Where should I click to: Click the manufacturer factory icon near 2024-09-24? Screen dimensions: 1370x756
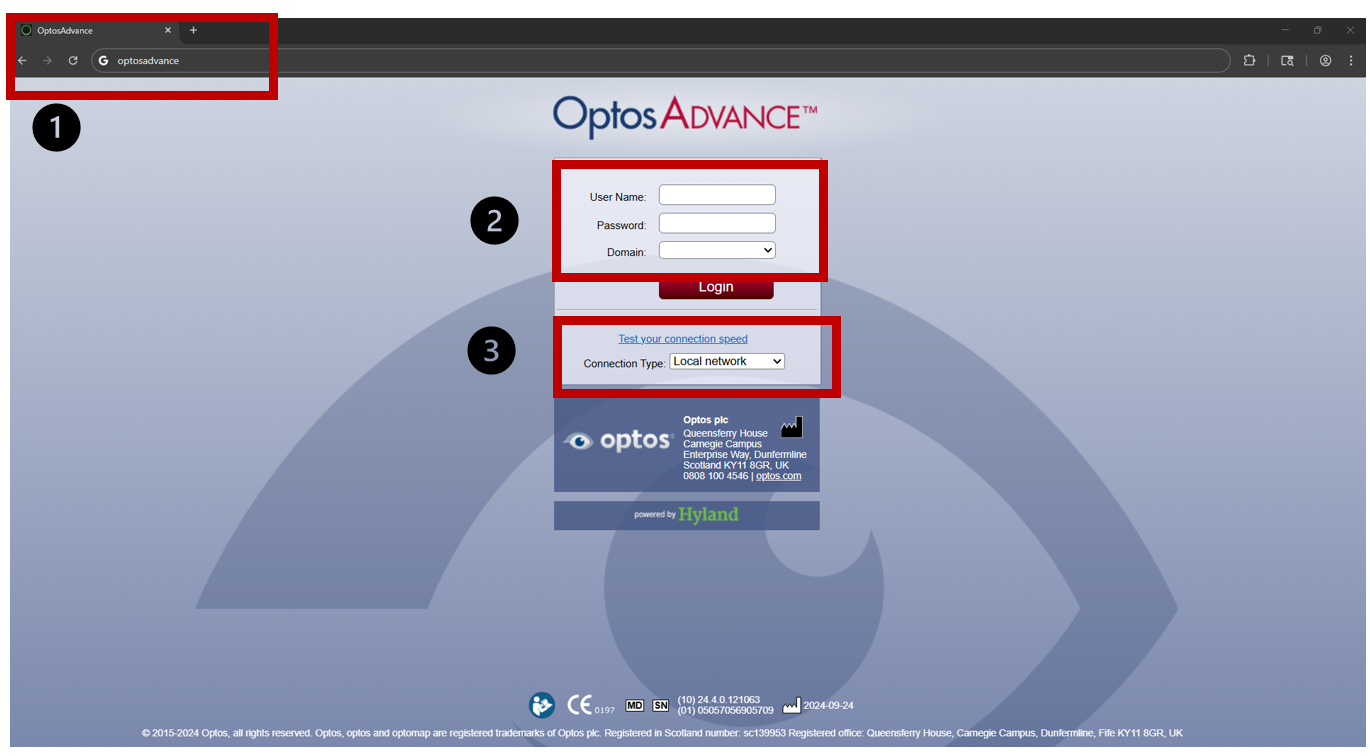pos(790,704)
